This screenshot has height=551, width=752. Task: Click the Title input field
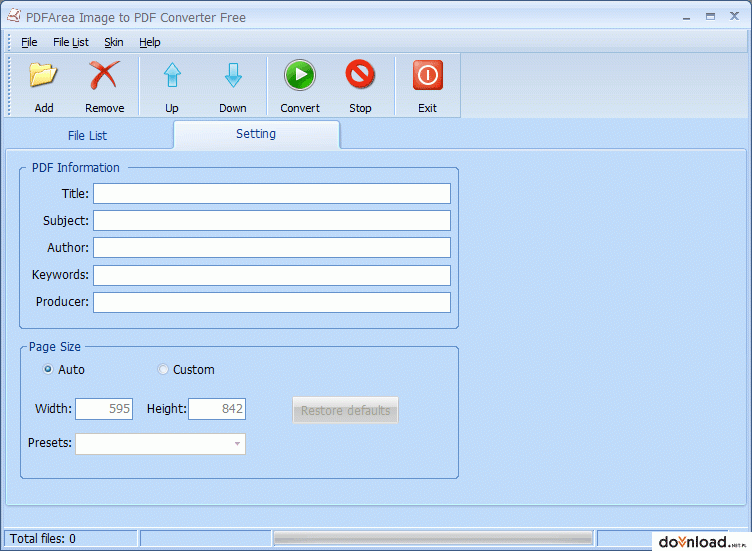pyautogui.click(x=271, y=193)
